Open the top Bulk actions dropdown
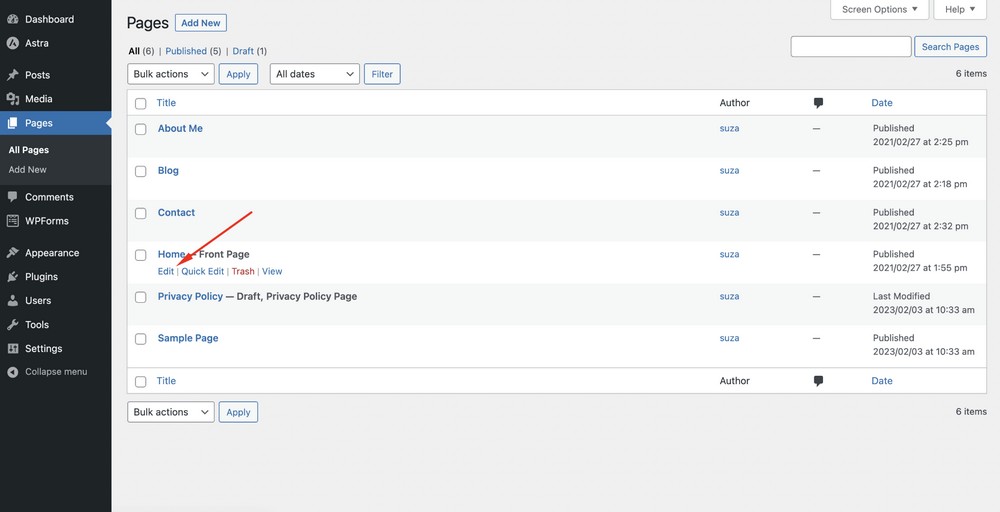Screen dimensions: 1000x512 (x=171, y=74)
